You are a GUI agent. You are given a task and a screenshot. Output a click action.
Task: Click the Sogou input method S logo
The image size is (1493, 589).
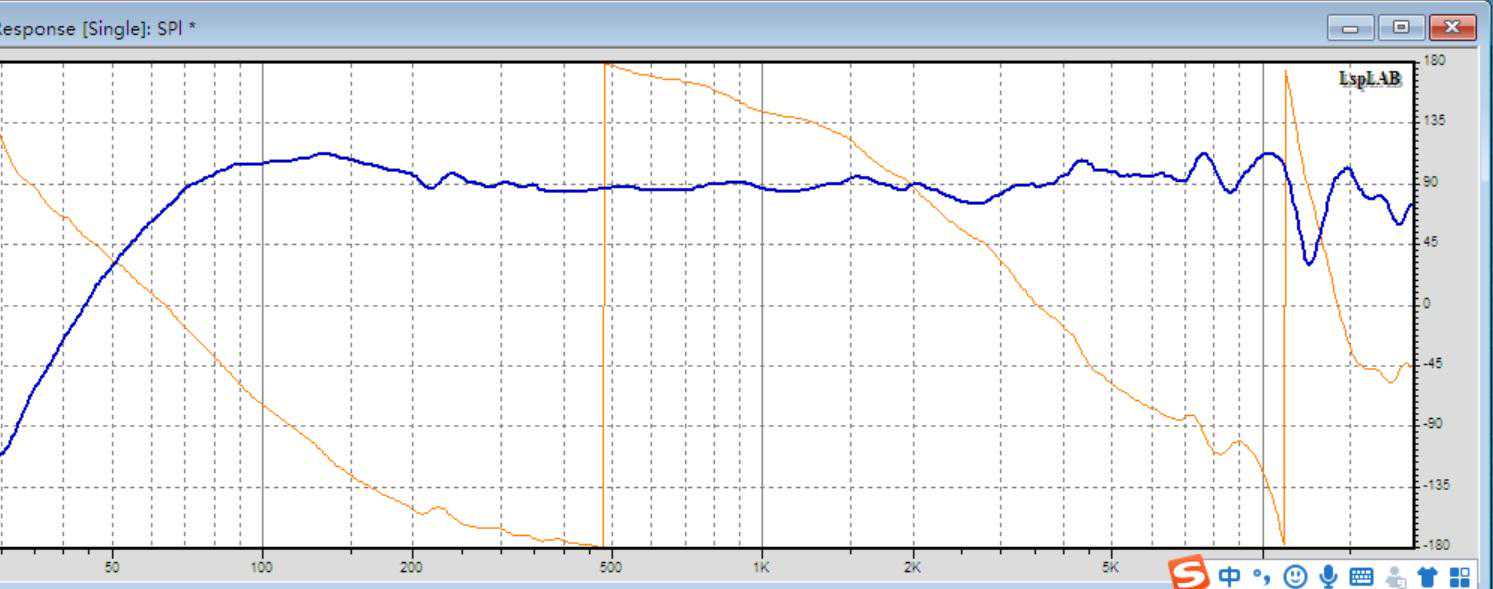pyautogui.click(x=1188, y=574)
